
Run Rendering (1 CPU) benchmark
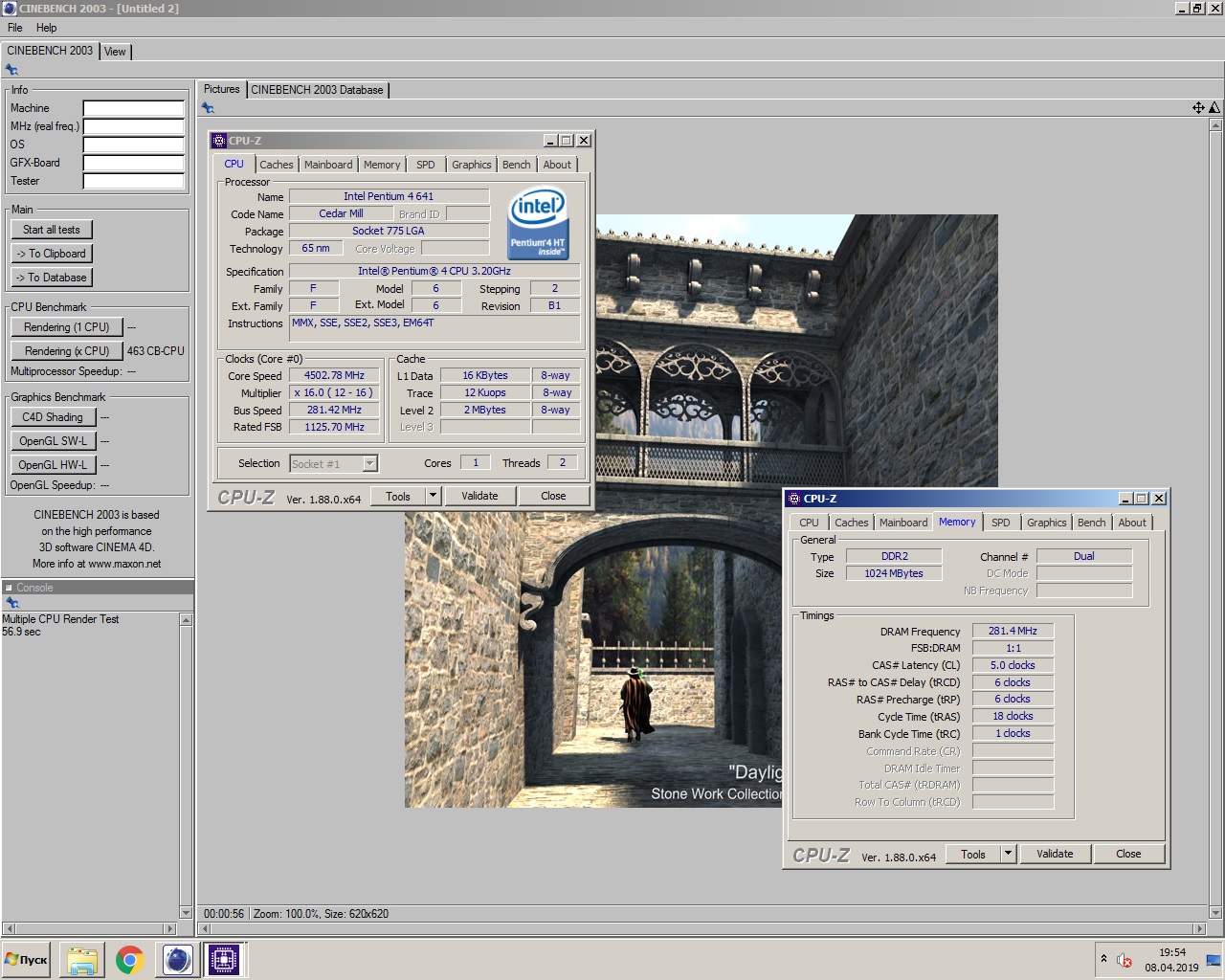(x=67, y=327)
